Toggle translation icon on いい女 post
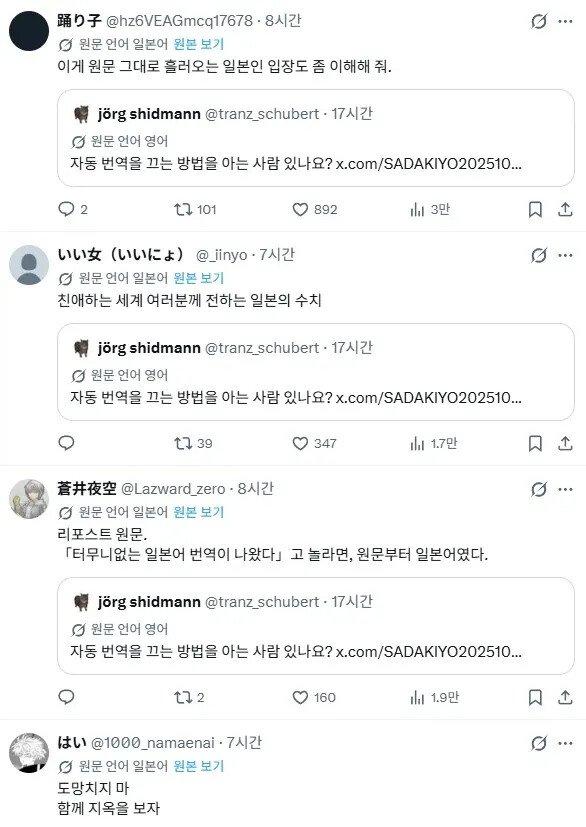Screen dimensions: 586x827 tap(539, 256)
